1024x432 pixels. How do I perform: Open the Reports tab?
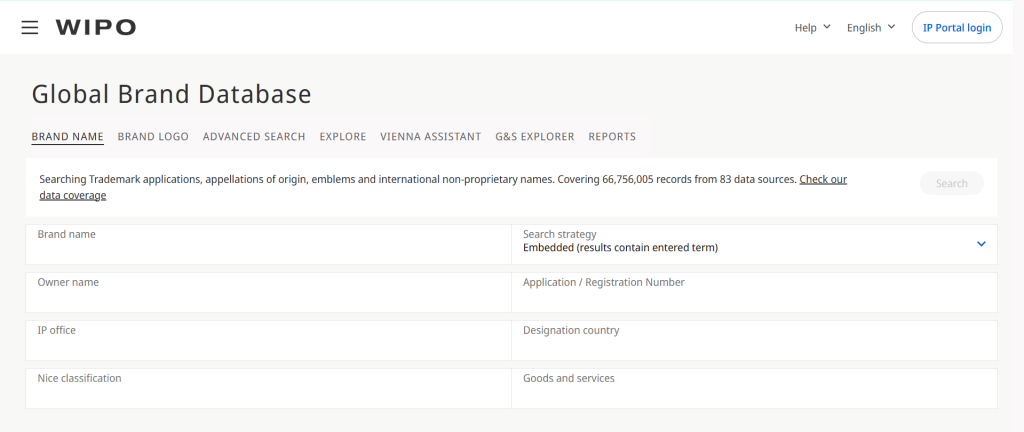(612, 137)
